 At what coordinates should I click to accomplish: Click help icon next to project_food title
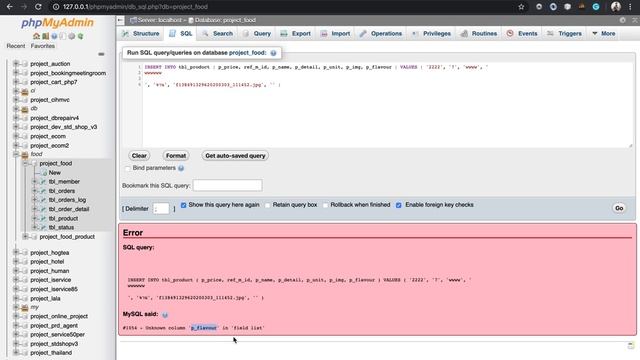273,53
